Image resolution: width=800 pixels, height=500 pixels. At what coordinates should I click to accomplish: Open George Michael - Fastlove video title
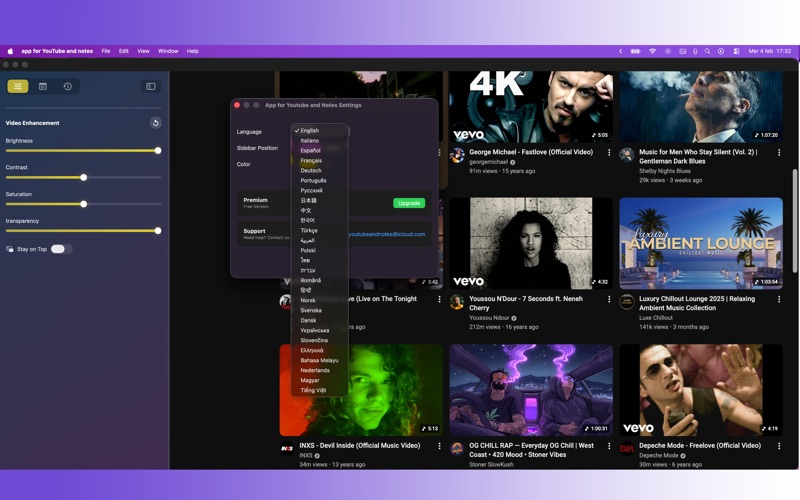(531, 152)
